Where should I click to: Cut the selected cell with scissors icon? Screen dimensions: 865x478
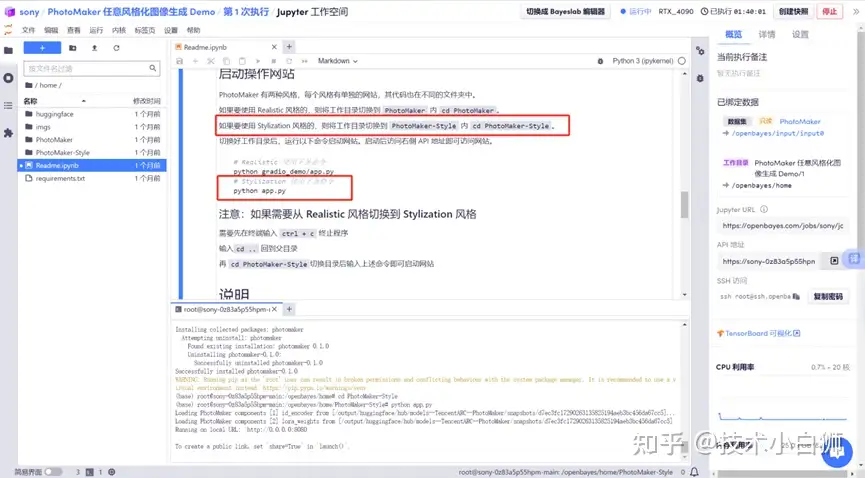click(x=210, y=61)
